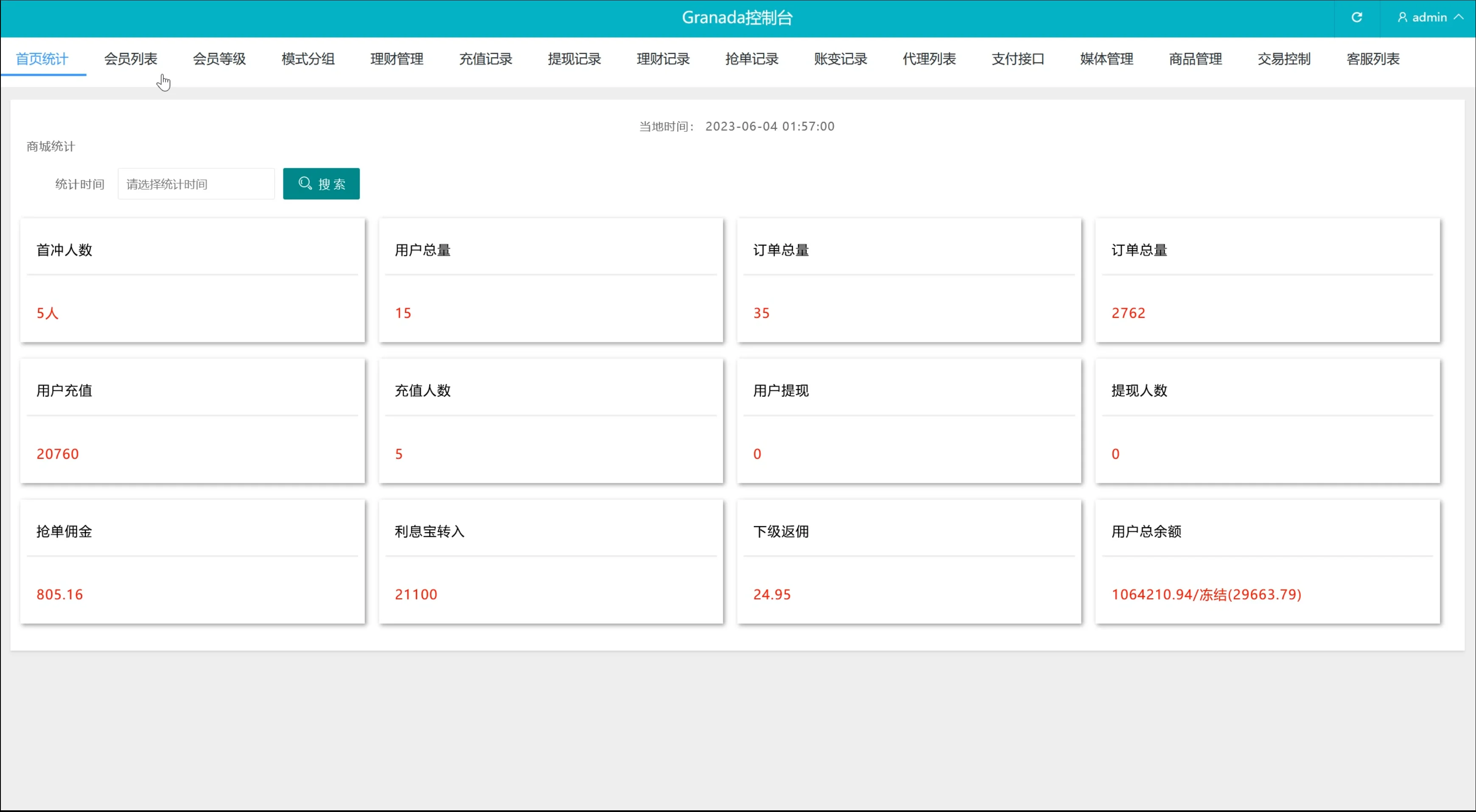This screenshot has height=812, width=1476.
Task: Expand the admin account dropdown chevron
Action: pos(1458,18)
